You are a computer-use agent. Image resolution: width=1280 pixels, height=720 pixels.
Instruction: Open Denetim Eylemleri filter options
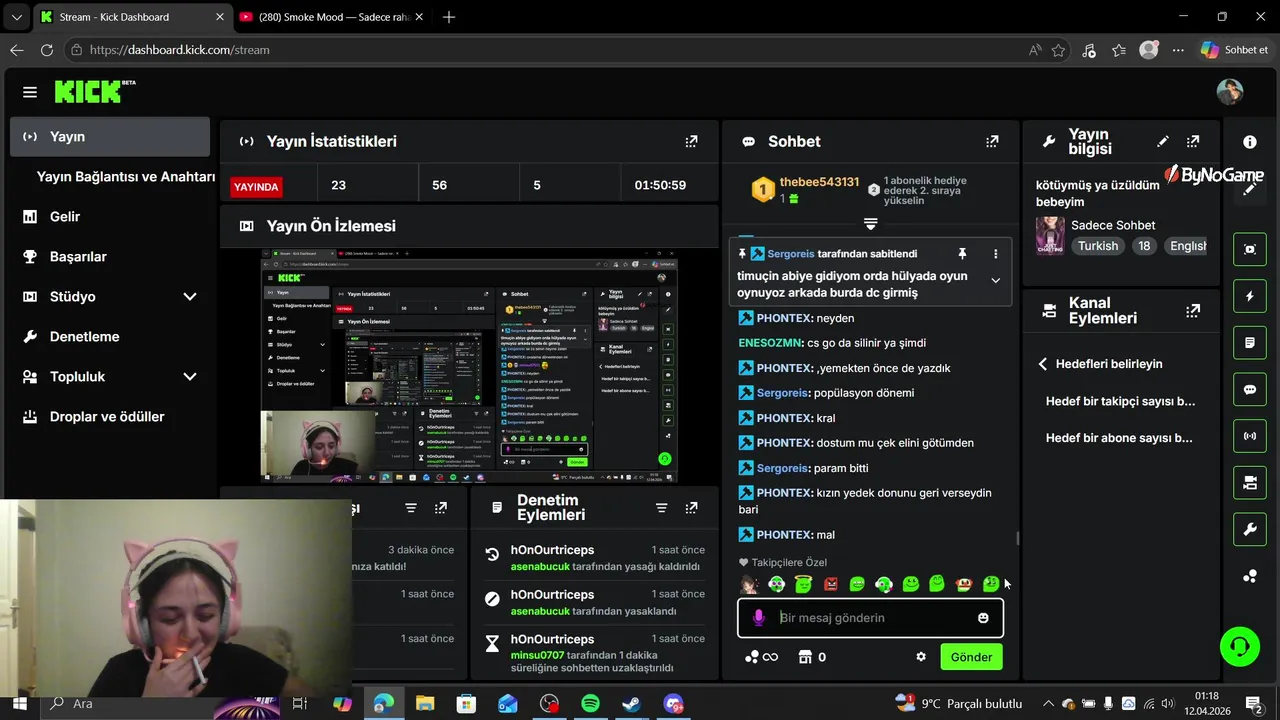(661, 508)
